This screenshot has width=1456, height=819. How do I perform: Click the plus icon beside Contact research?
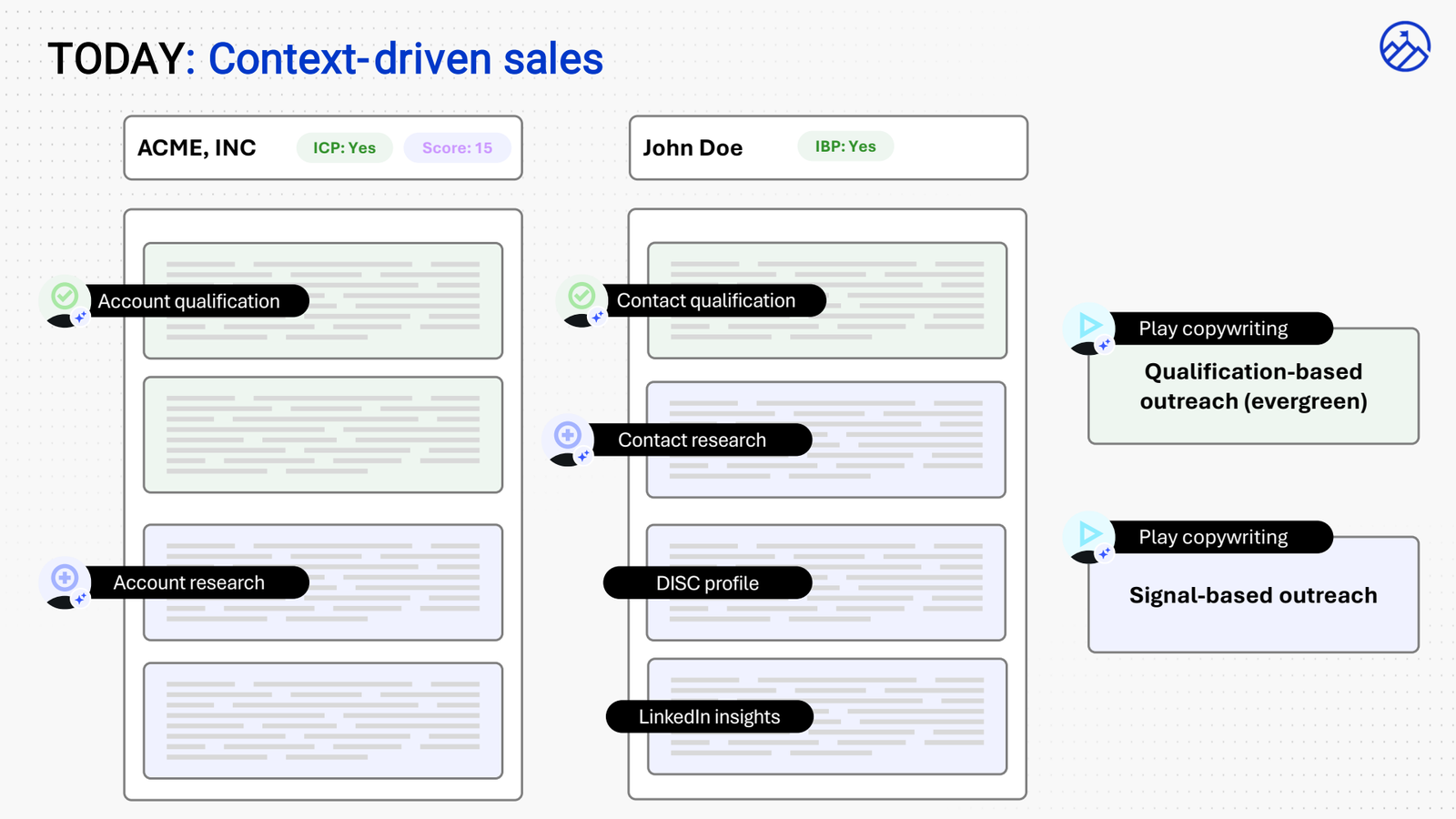point(568,435)
